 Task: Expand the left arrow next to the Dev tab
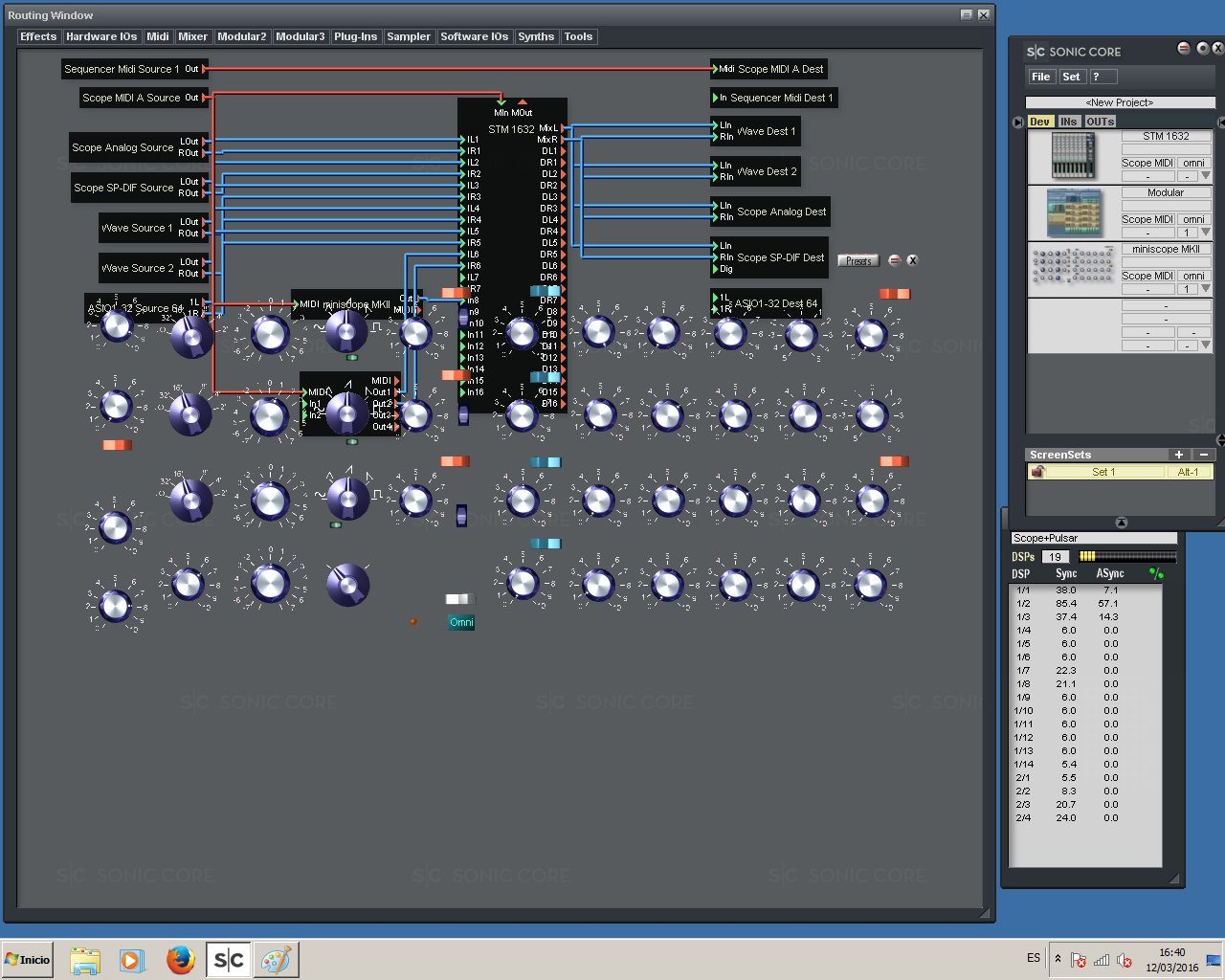(1018, 122)
